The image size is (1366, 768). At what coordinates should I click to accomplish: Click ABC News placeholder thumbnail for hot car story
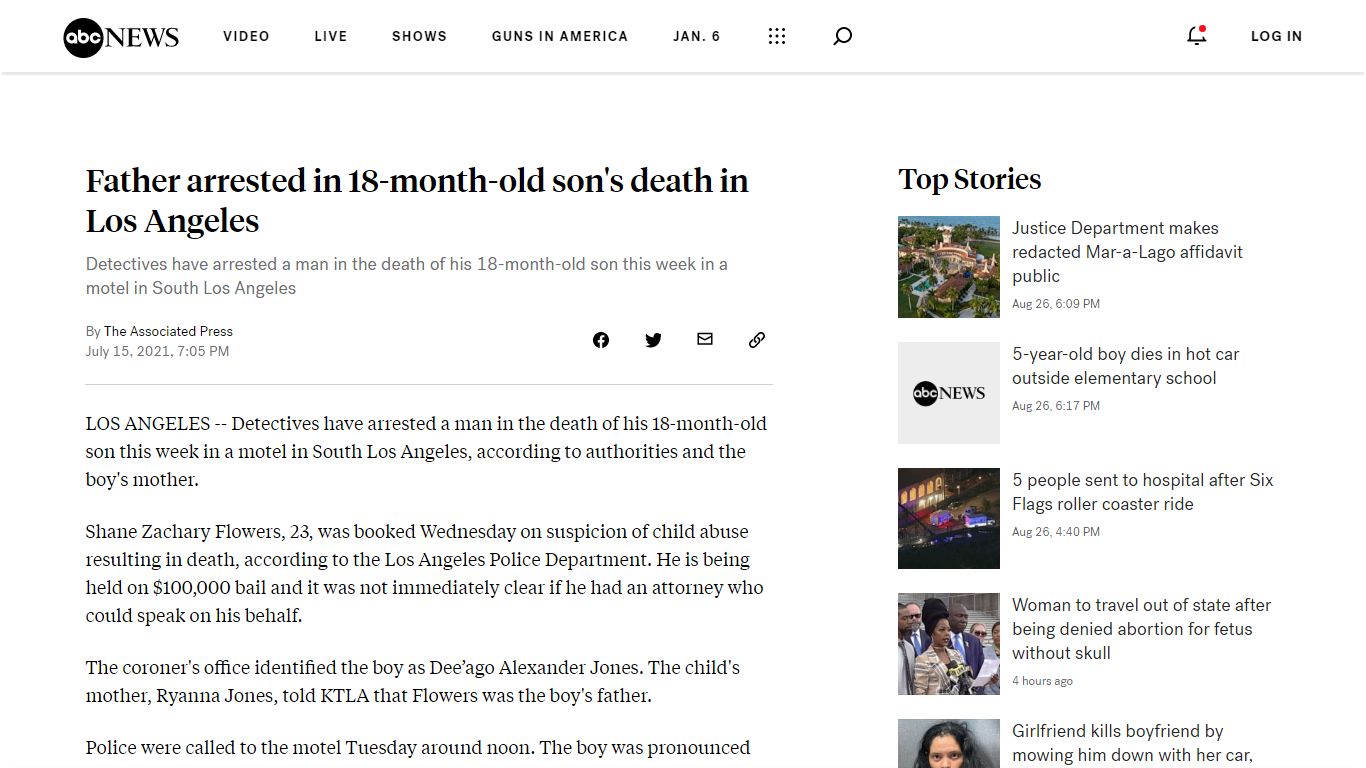949,393
